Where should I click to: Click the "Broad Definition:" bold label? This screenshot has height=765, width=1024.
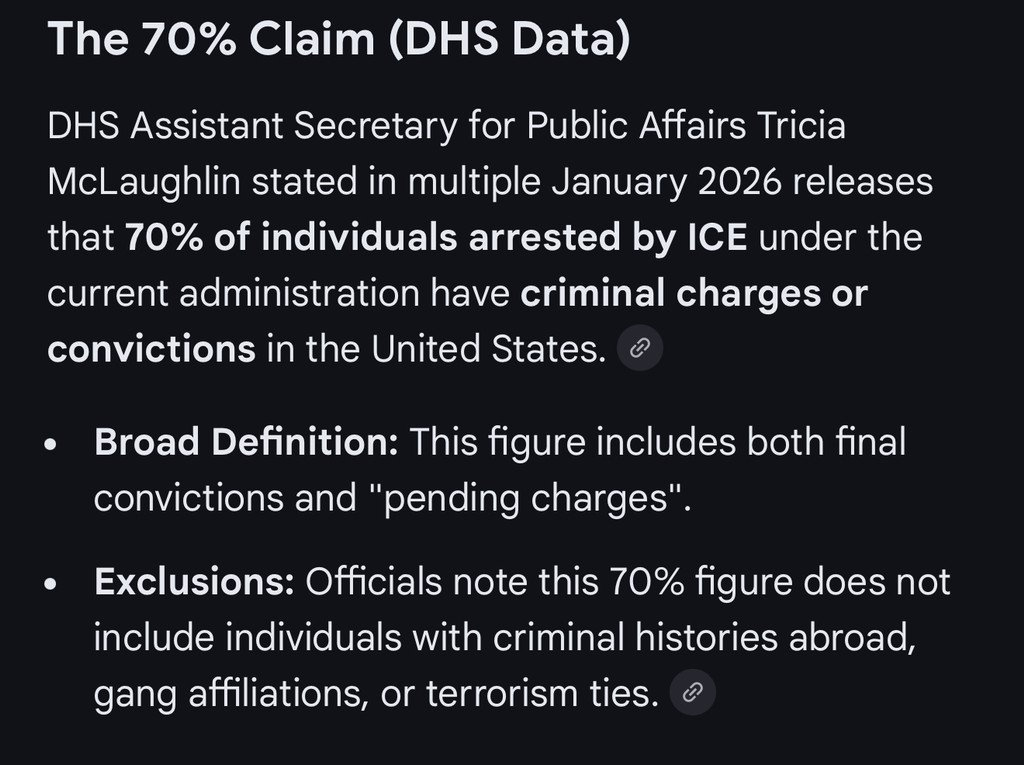click(x=246, y=442)
